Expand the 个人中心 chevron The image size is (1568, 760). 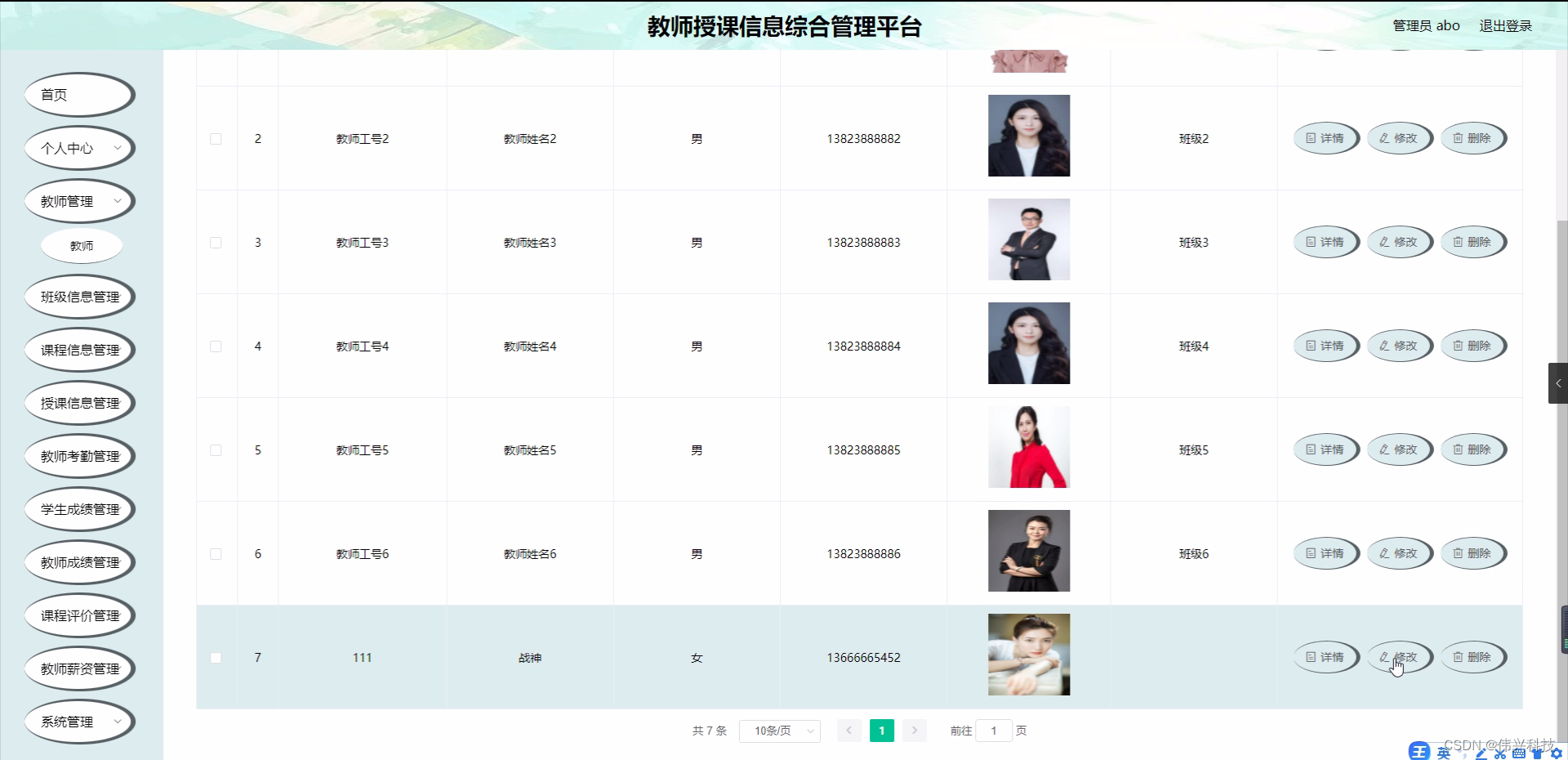click(117, 148)
